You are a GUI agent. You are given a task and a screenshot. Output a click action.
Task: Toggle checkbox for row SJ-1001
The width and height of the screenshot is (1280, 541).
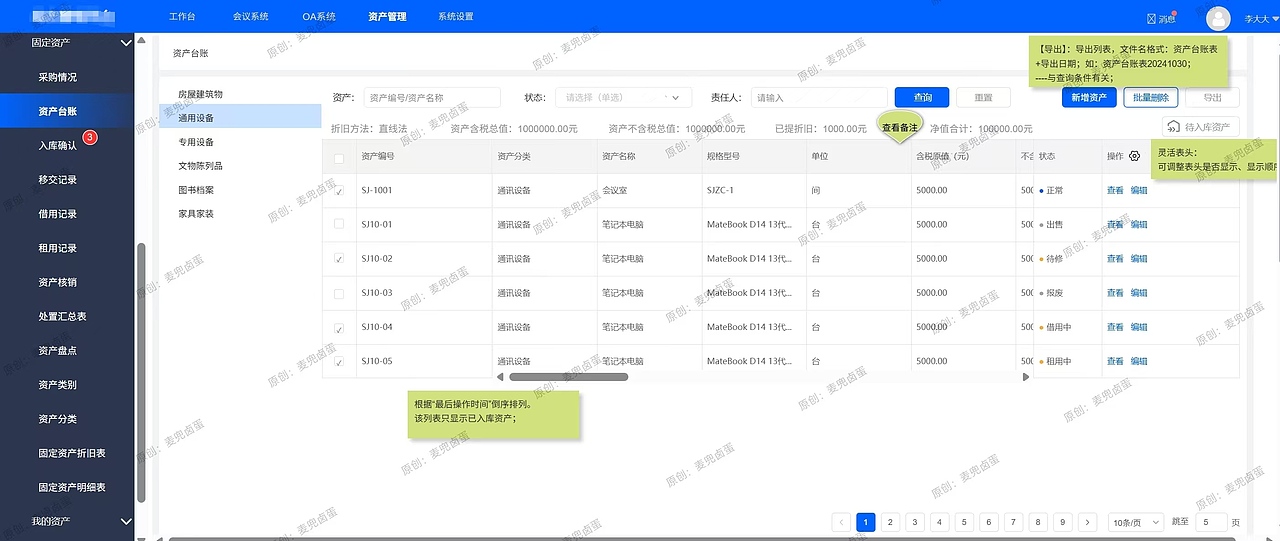click(x=339, y=190)
